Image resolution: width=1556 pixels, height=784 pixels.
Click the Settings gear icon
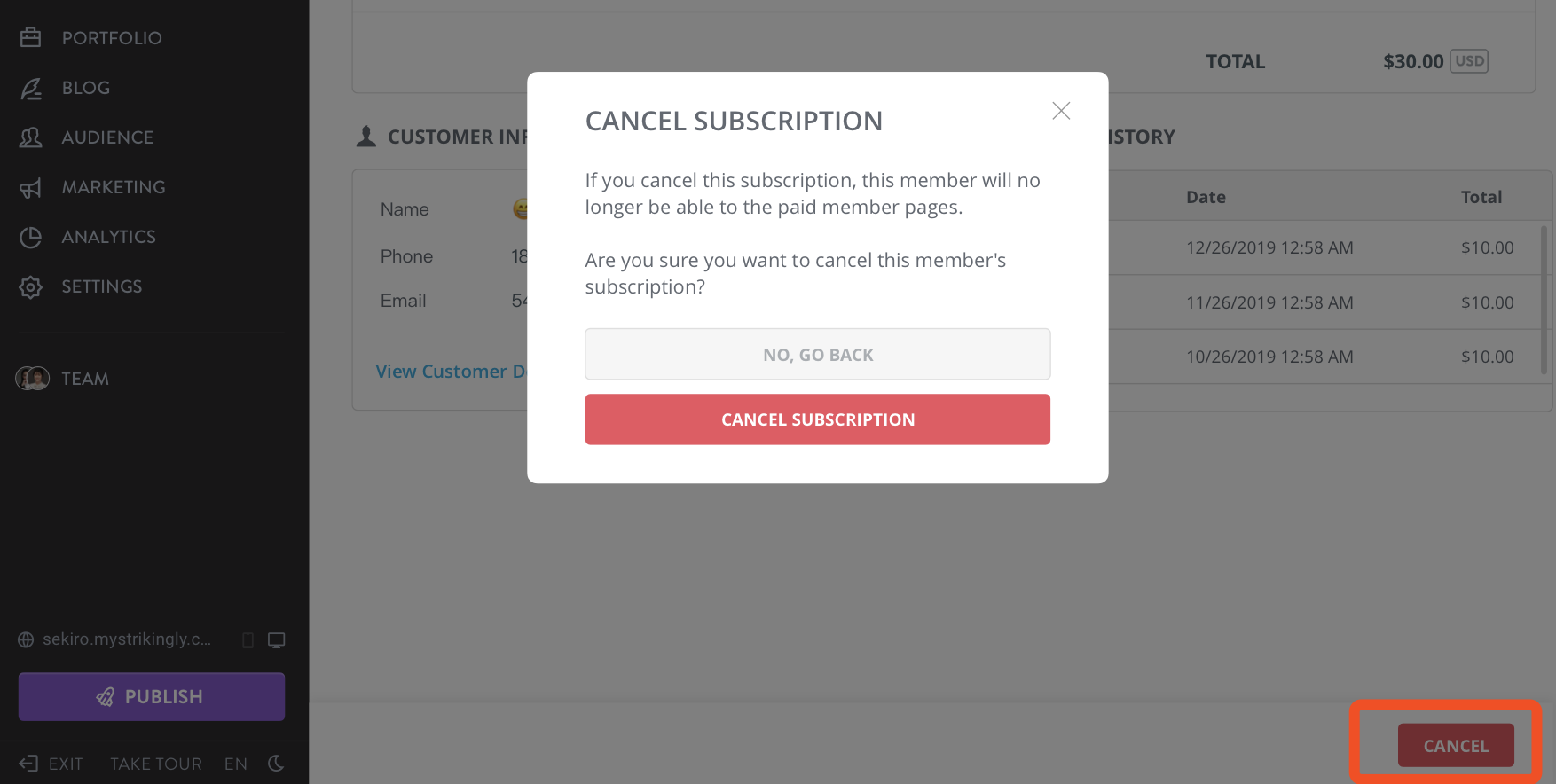pyautogui.click(x=31, y=286)
